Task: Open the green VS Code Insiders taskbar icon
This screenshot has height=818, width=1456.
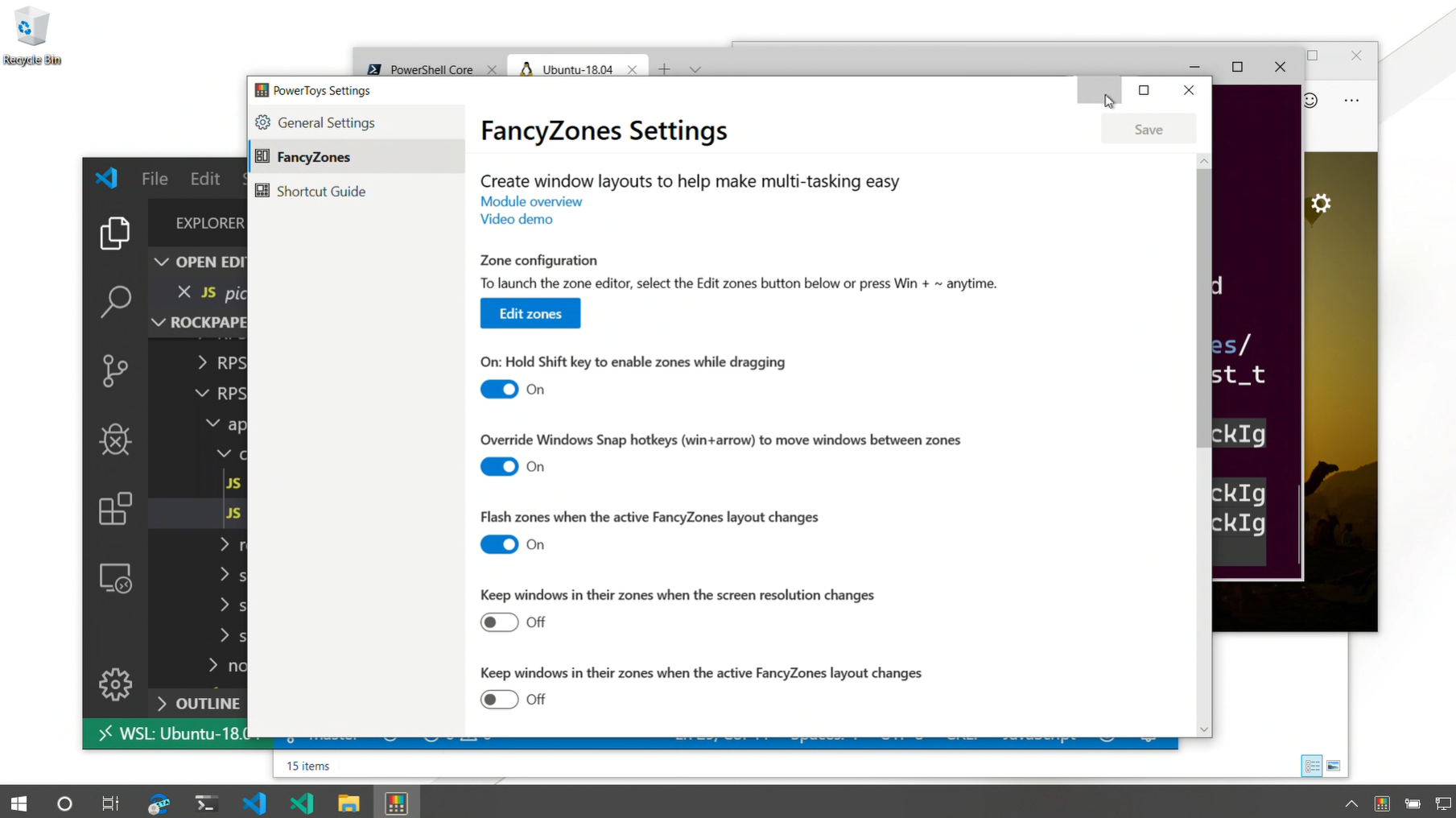Action: click(x=301, y=804)
